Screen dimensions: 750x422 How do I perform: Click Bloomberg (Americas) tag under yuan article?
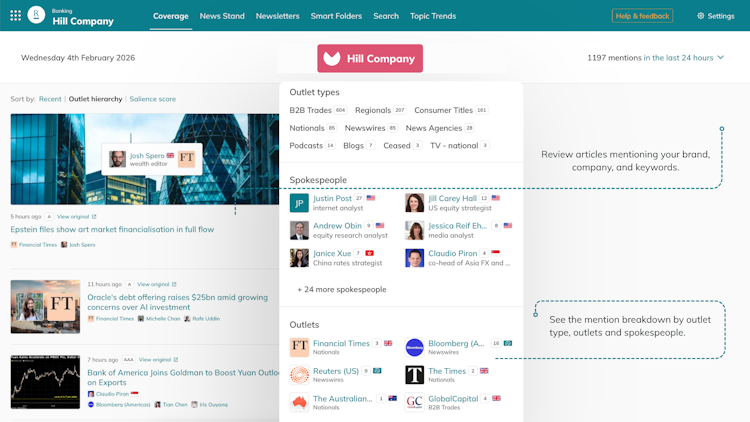[119, 405]
